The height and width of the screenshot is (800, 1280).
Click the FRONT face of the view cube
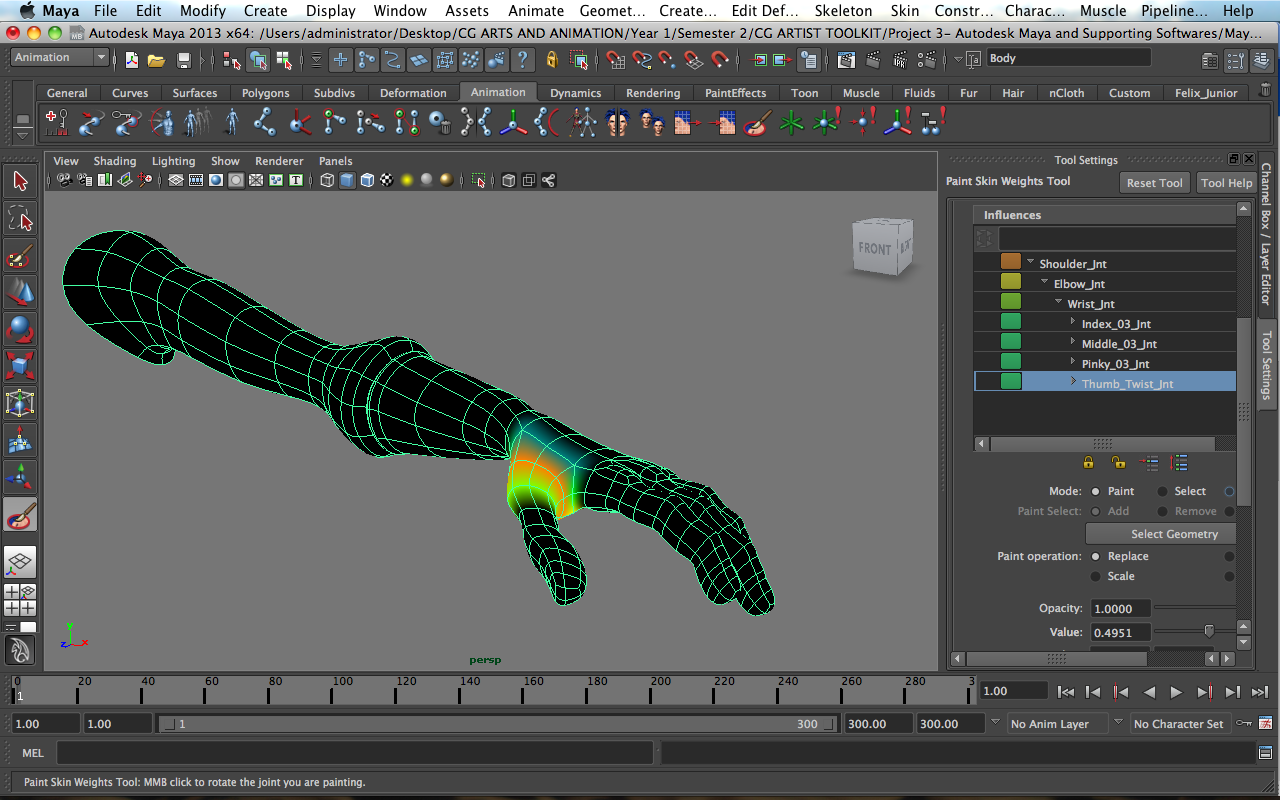[874, 249]
